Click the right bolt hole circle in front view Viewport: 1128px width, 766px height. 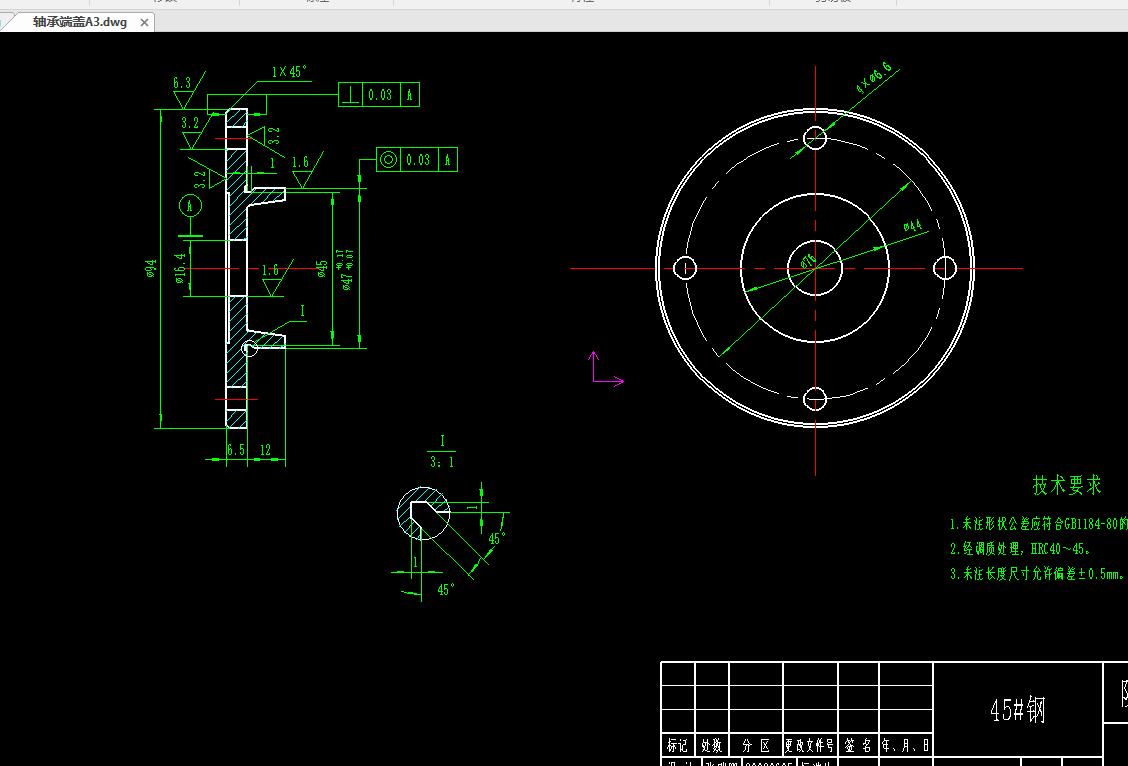[945, 268]
